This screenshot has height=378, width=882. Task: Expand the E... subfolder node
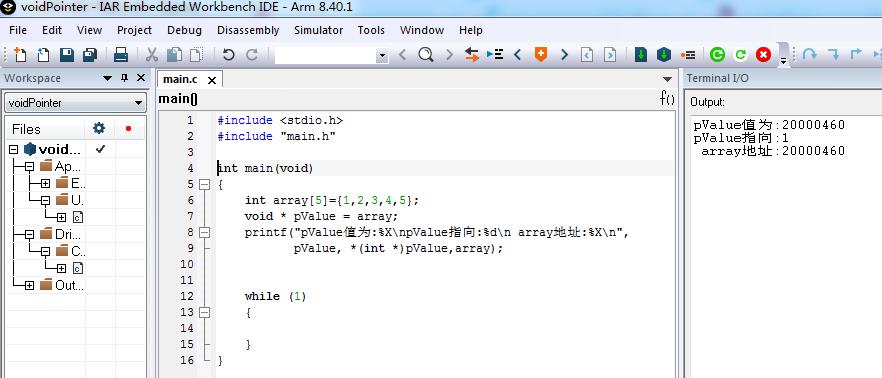[x=46, y=183]
